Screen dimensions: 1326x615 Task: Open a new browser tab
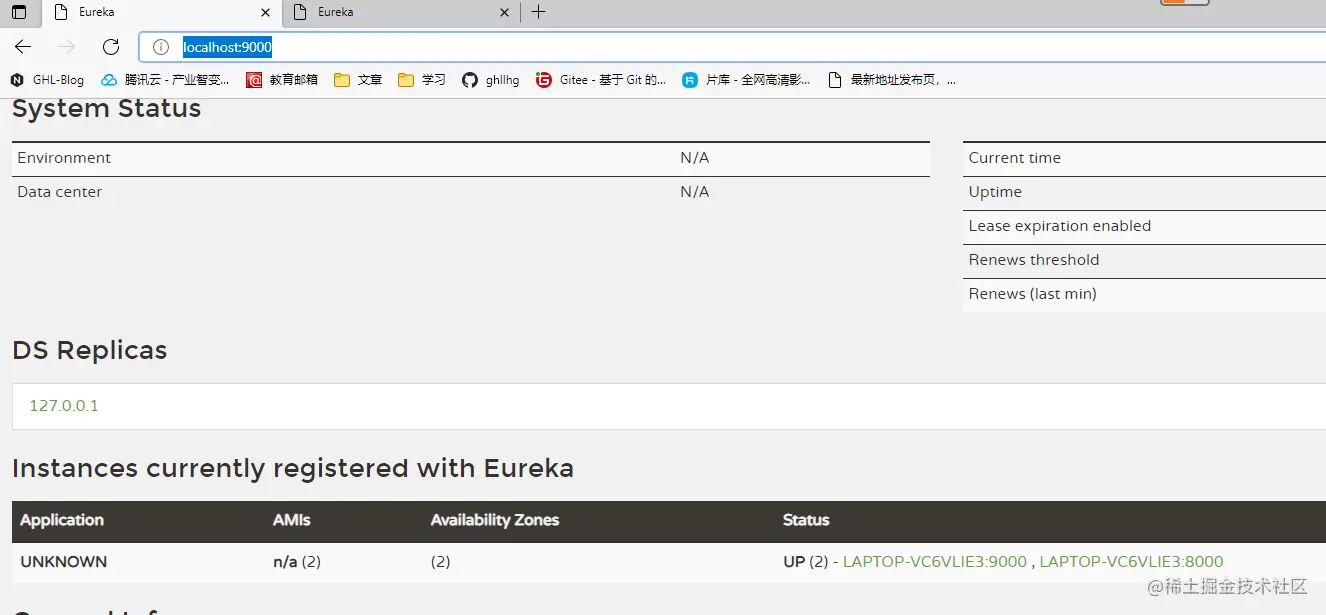[538, 12]
